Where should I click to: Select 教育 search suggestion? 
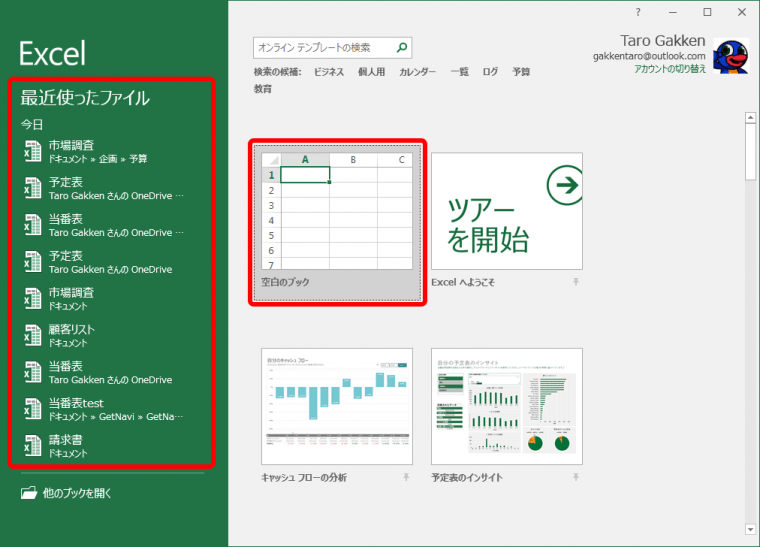(263, 89)
